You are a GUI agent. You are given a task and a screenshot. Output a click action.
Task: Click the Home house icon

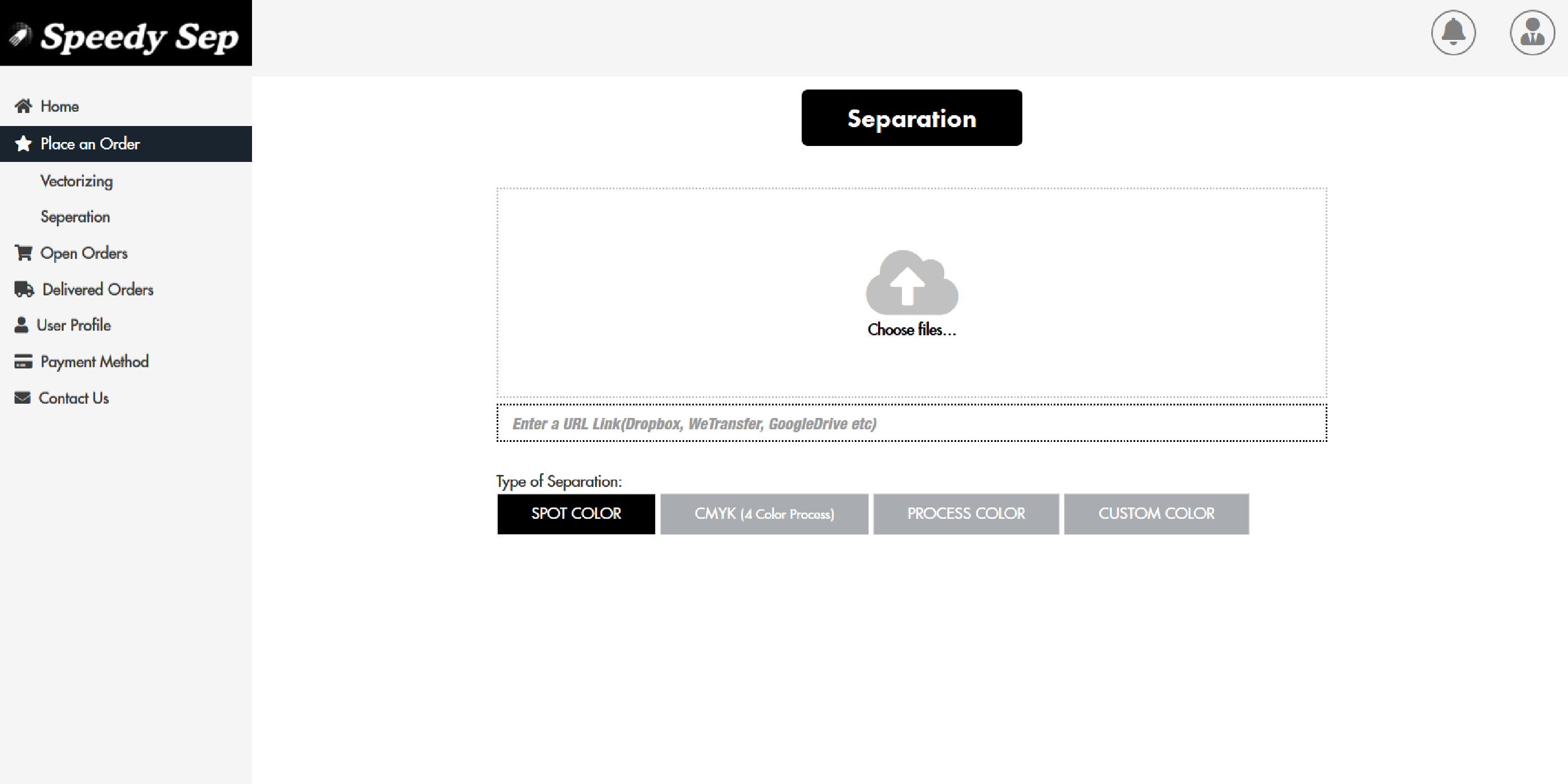click(23, 106)
